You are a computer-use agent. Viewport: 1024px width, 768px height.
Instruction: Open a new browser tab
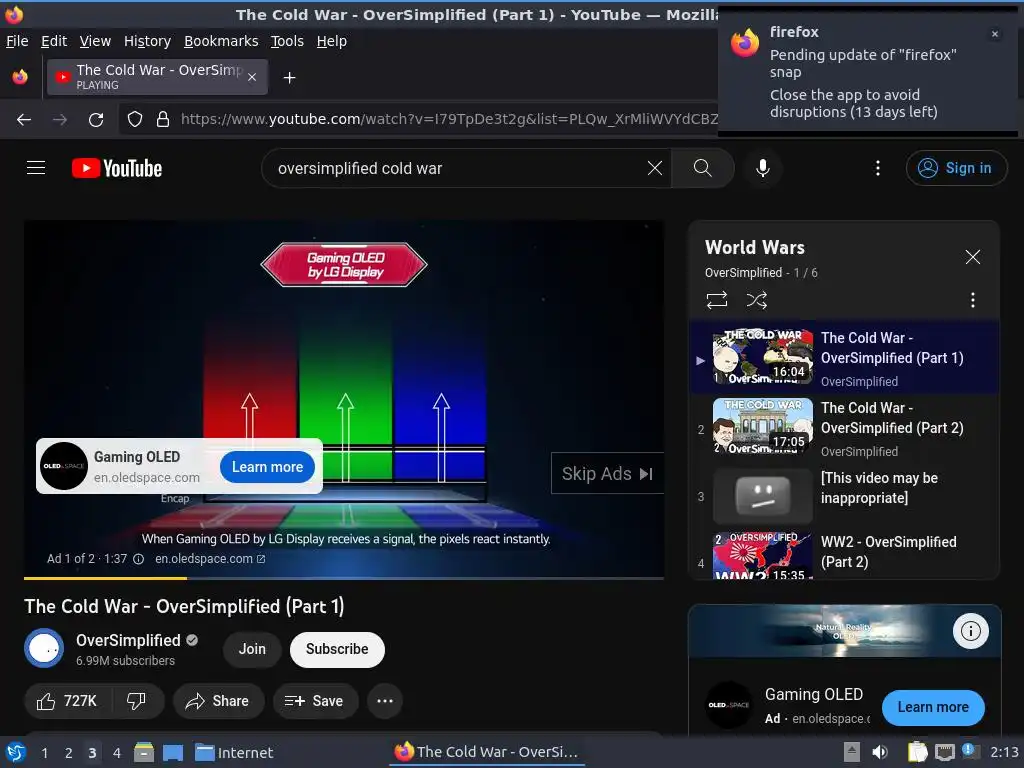(x=289, y=78)
